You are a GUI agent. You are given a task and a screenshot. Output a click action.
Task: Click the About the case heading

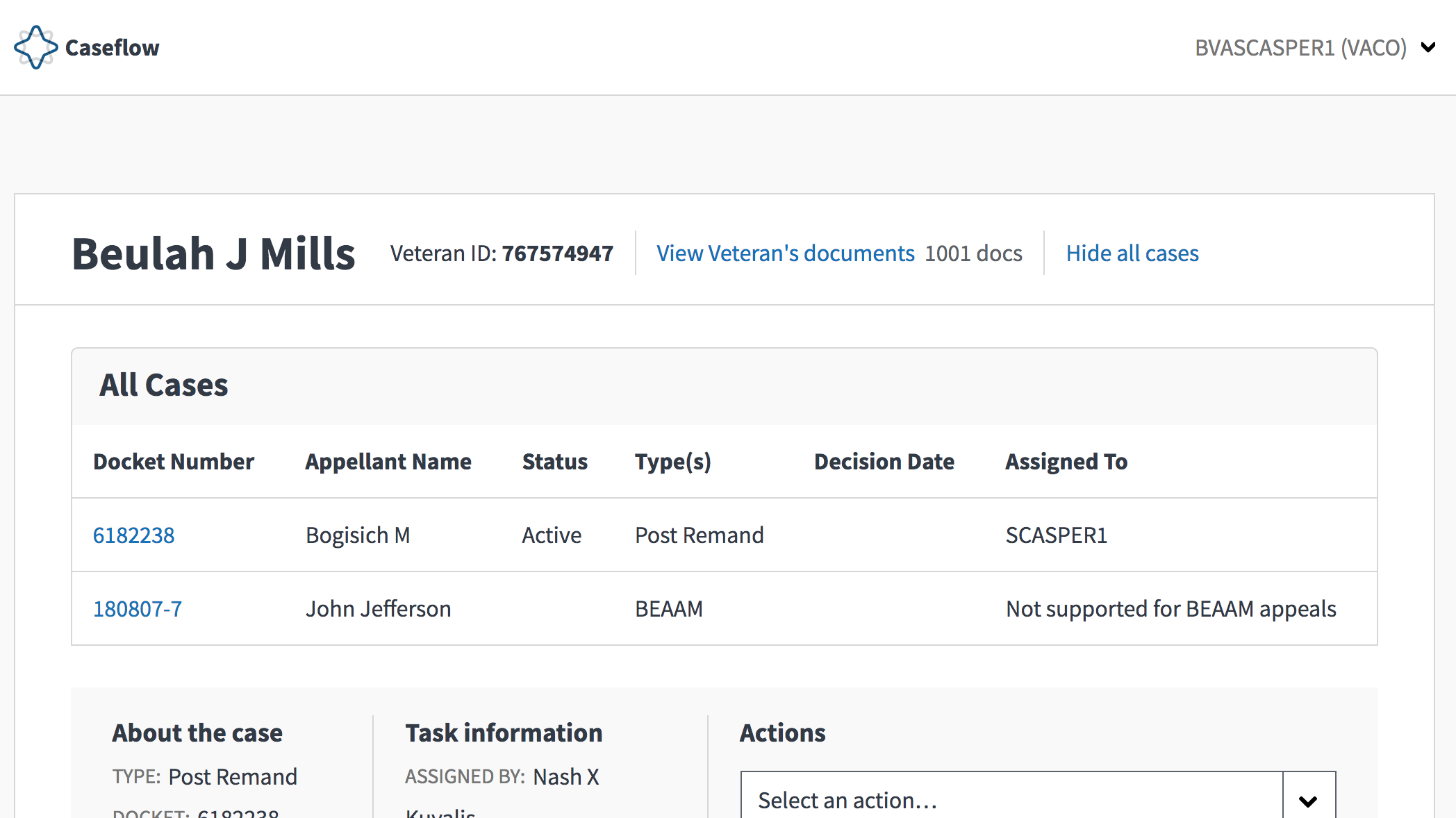click(x=197, y=733)
